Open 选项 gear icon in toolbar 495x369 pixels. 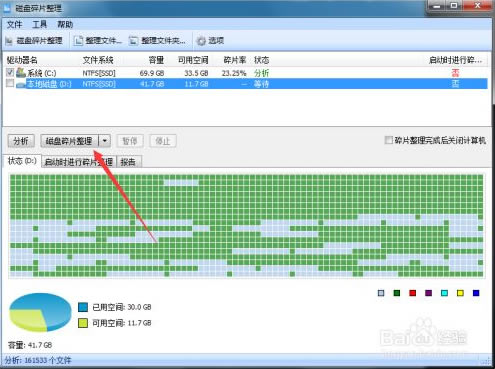click(201, 41)
